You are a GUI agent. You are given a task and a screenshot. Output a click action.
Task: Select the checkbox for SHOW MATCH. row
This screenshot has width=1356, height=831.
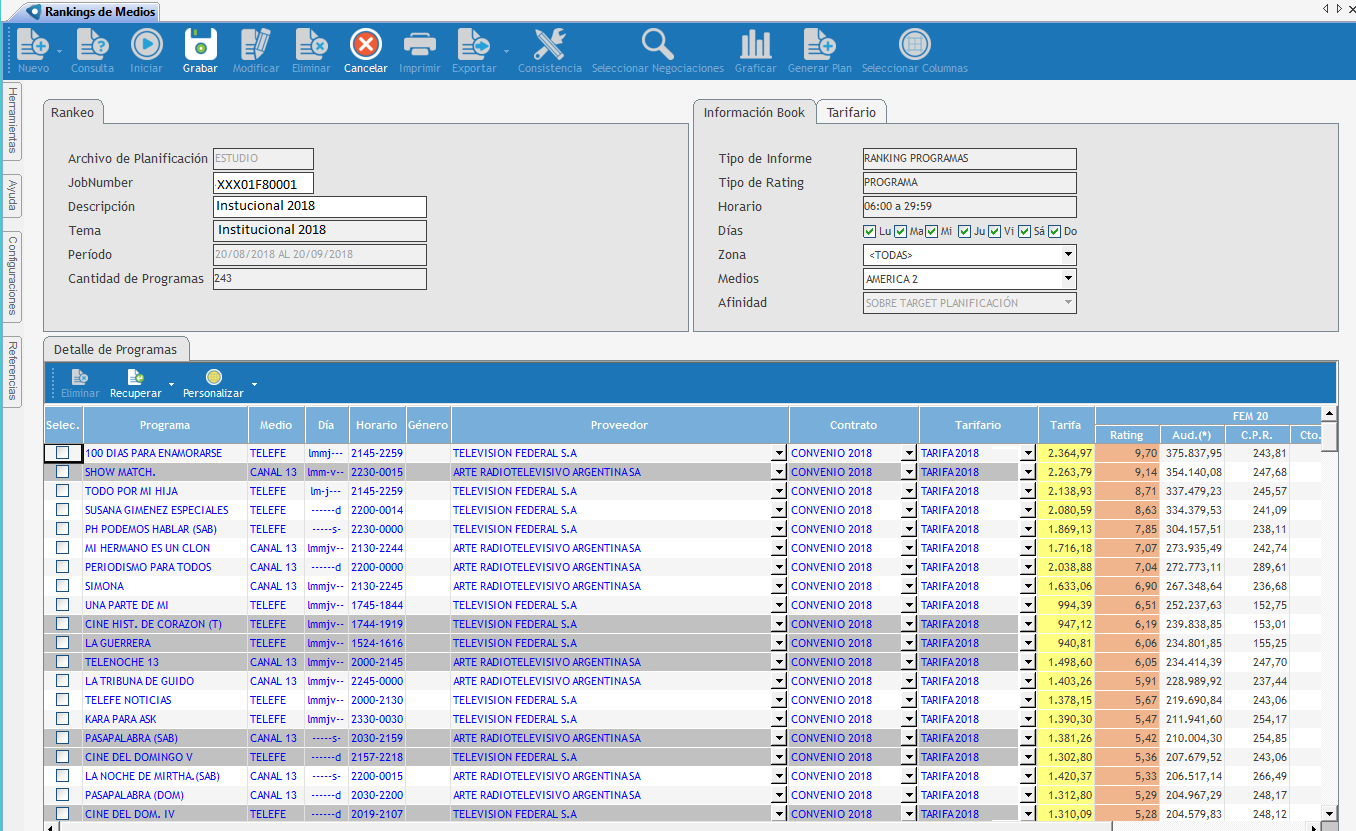(x=63, y=472)
